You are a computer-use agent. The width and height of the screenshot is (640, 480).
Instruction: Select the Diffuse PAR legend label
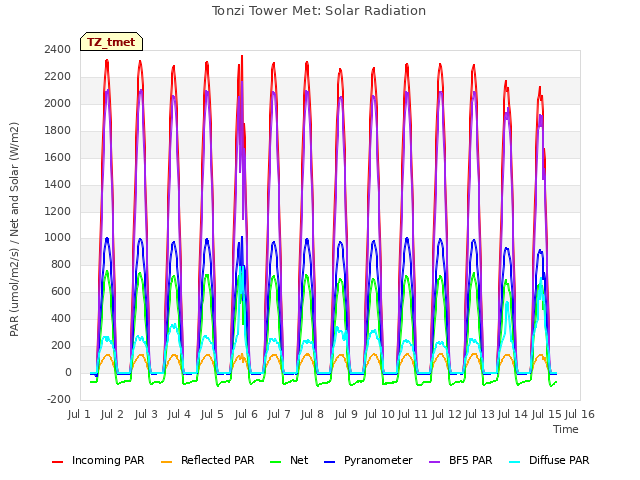[559, 460]
